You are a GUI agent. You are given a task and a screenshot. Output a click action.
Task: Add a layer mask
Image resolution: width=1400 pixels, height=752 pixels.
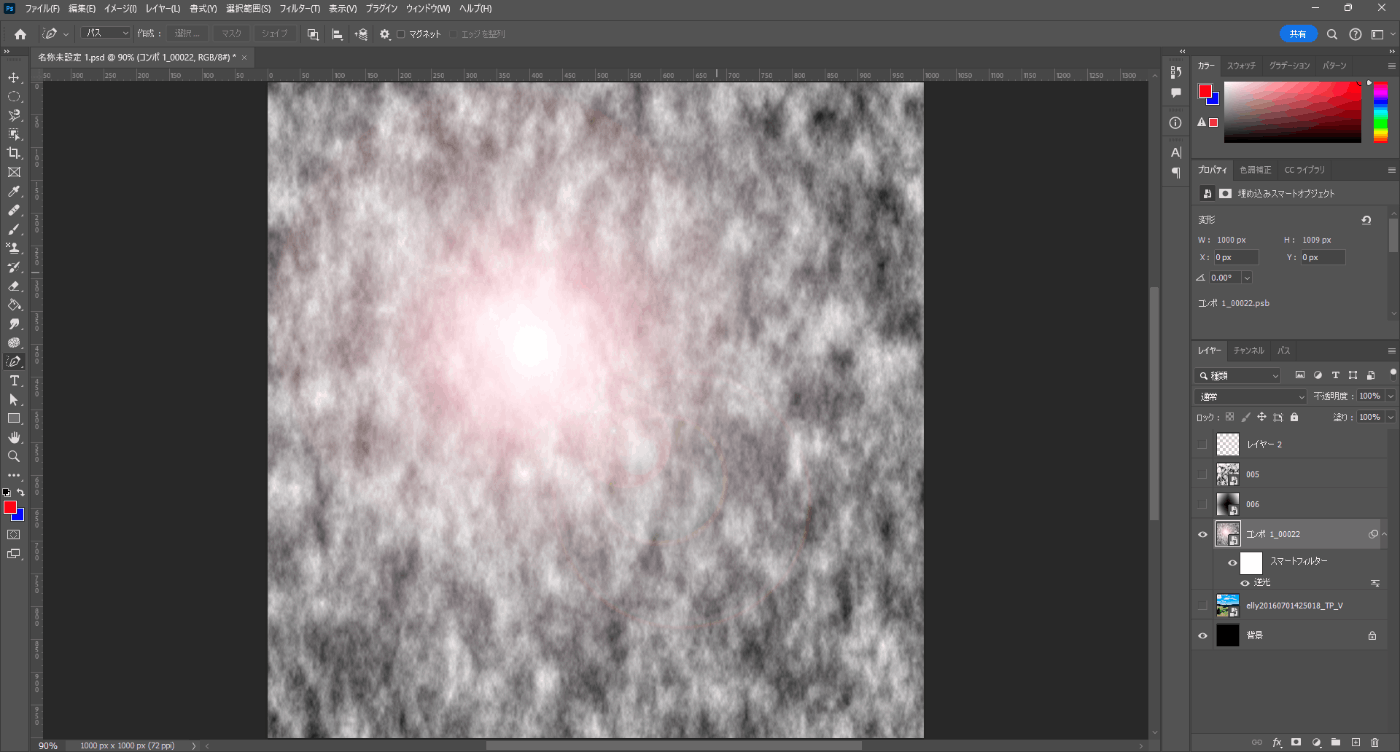1296,742
